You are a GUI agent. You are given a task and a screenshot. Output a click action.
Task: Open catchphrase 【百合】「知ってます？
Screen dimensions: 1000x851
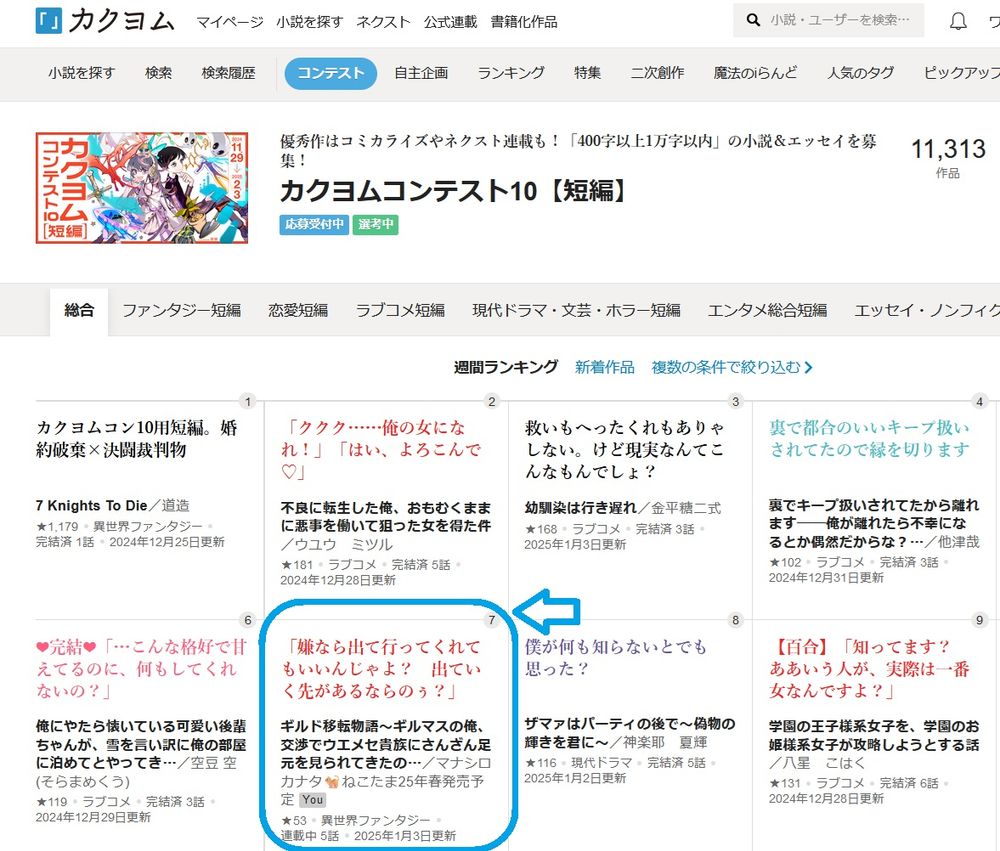tap(869, 669)
